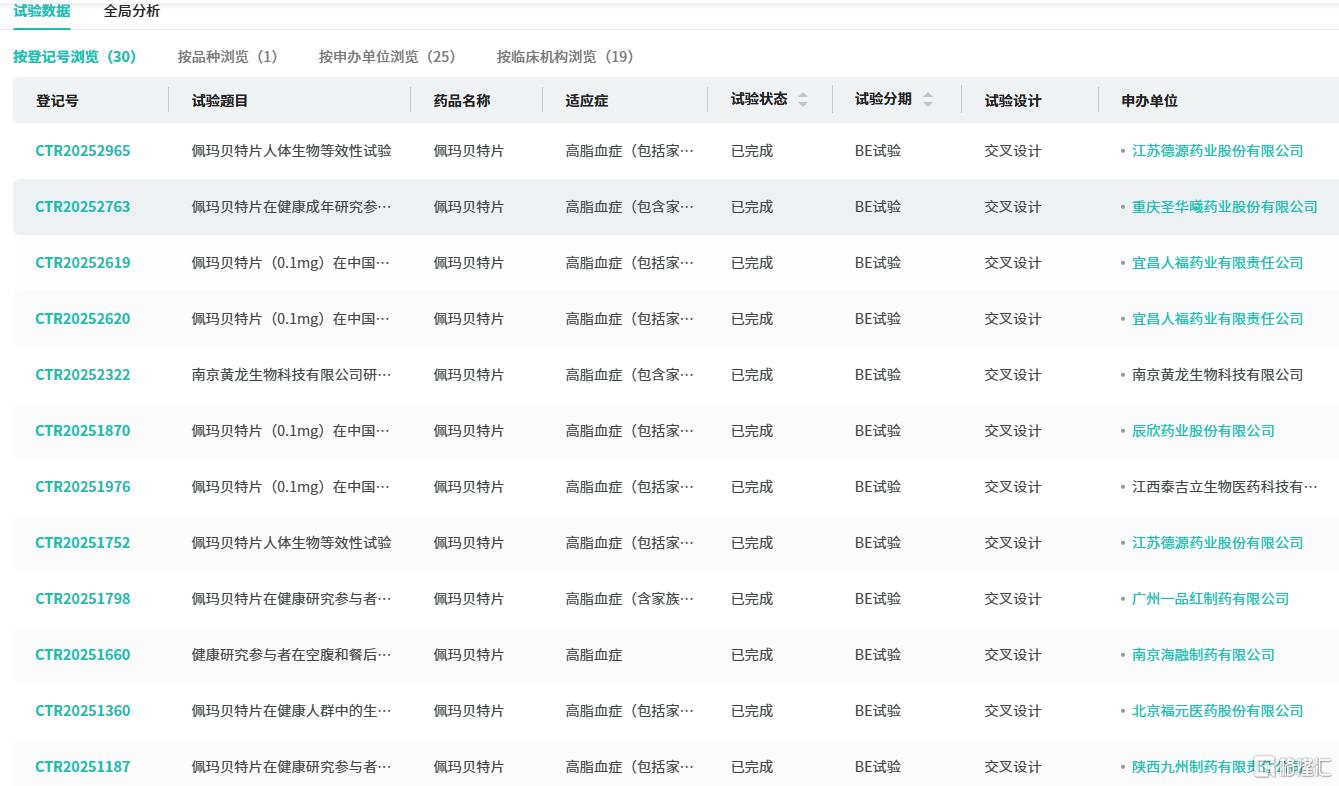1339x786 pixels.
Task: Sort by 试验分期 column arrows
Action: 927,100
